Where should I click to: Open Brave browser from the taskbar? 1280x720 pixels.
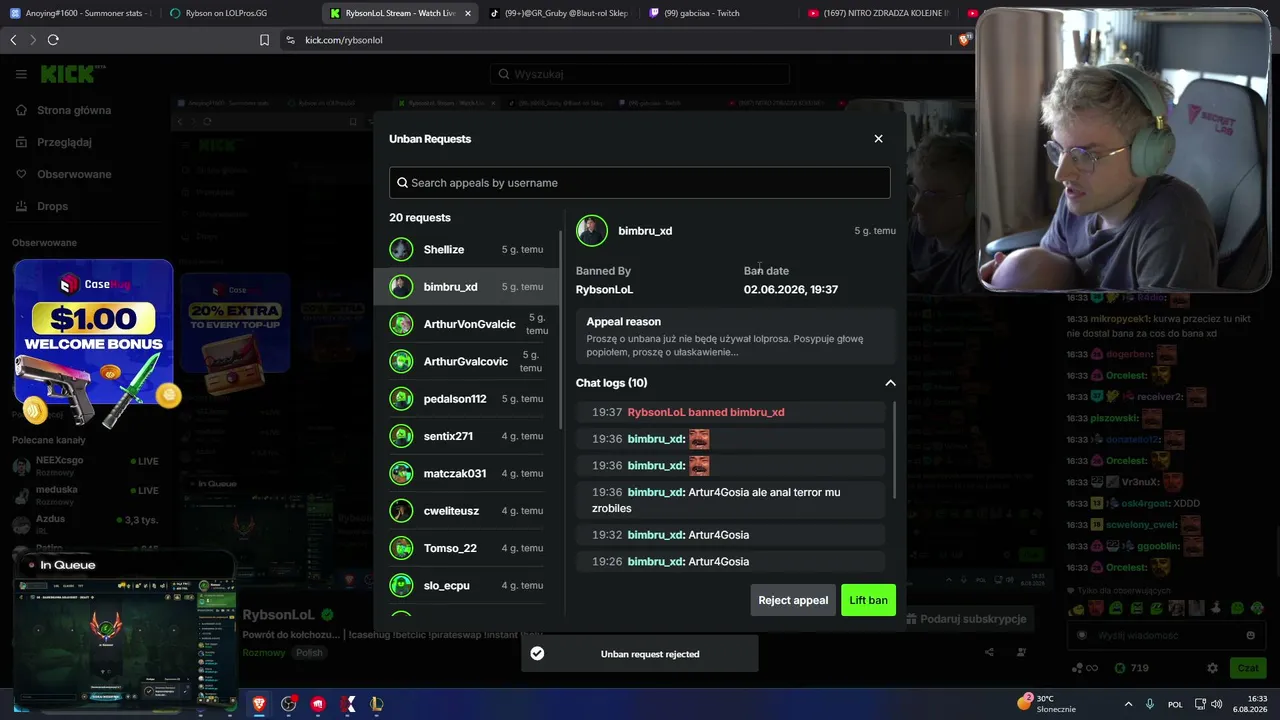pyautogui.click(x=260, y=704)
